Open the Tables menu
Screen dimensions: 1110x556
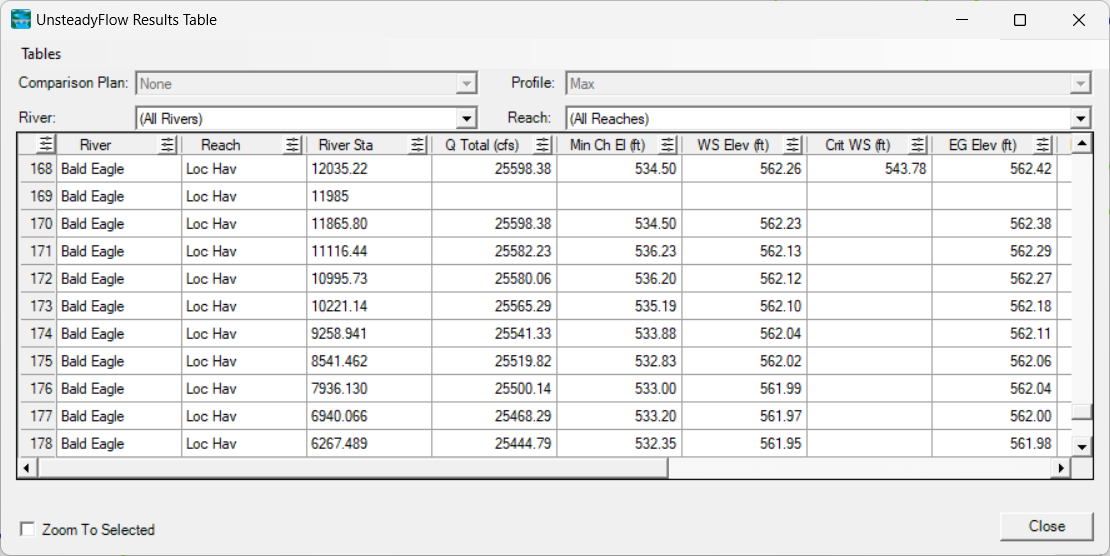(41, 54)
